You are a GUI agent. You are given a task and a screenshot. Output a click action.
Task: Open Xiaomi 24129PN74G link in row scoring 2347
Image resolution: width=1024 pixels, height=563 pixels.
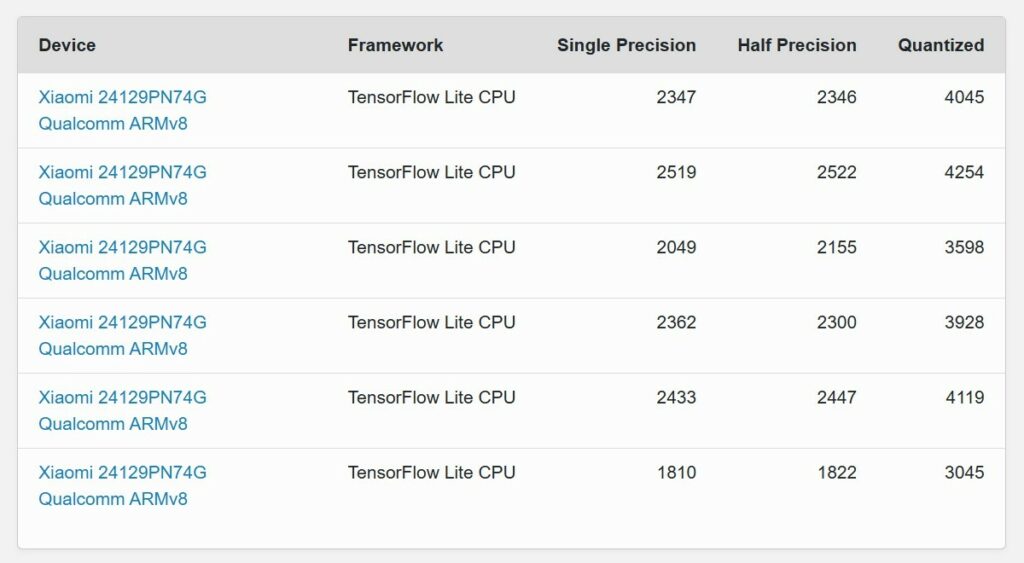pos(122,98)
